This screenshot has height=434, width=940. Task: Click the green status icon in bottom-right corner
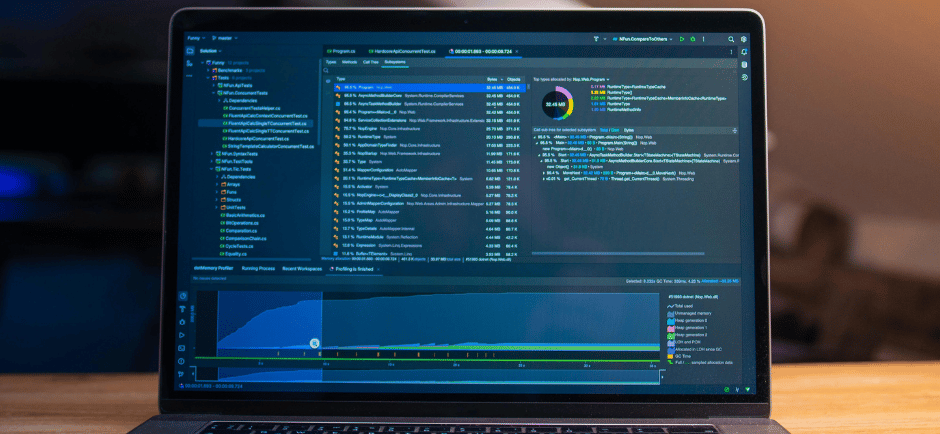[x=727, y=389]
